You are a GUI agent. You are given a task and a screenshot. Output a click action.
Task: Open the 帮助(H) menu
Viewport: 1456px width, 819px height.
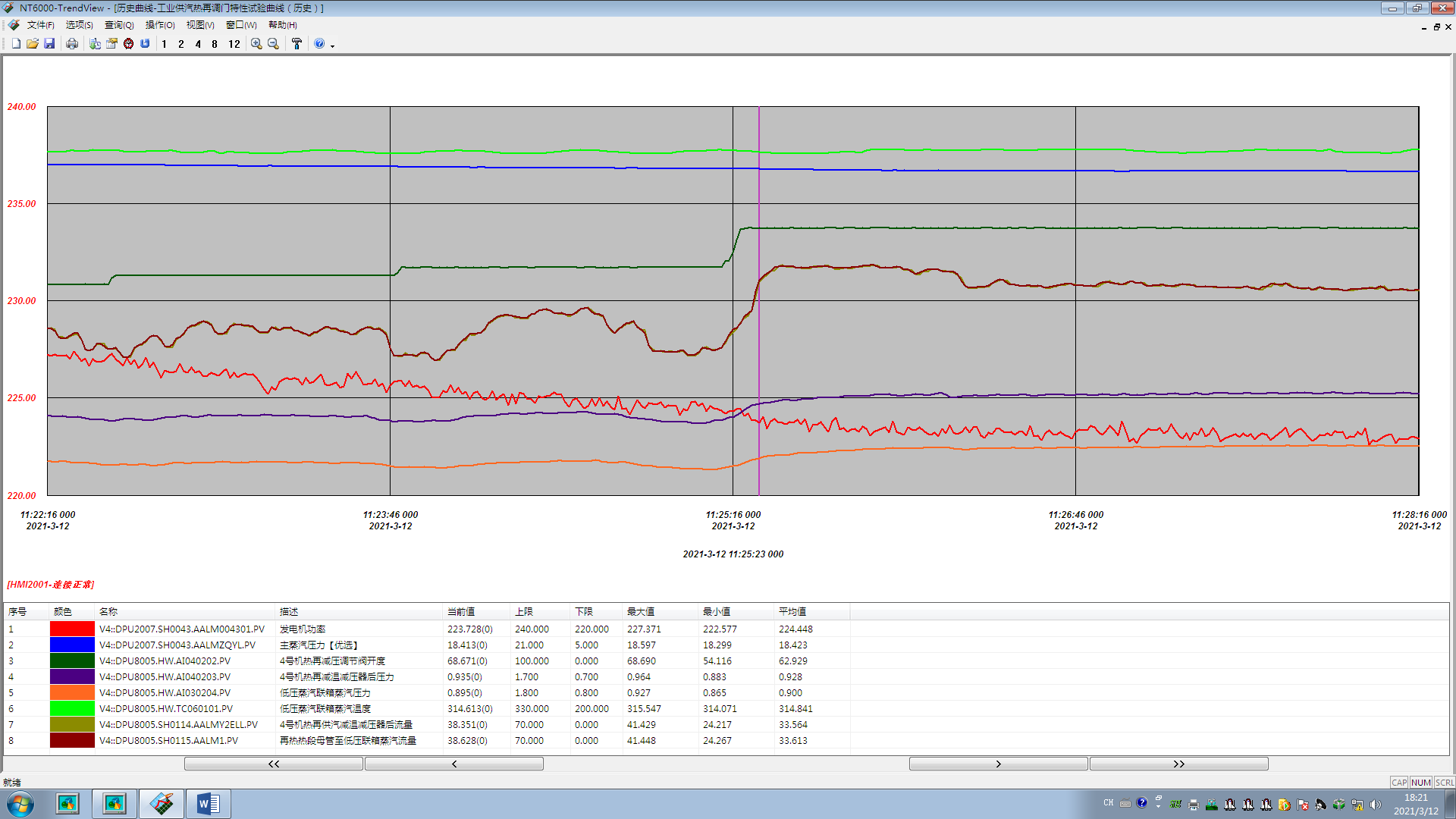pyautogui.click(x=283, y=25)
